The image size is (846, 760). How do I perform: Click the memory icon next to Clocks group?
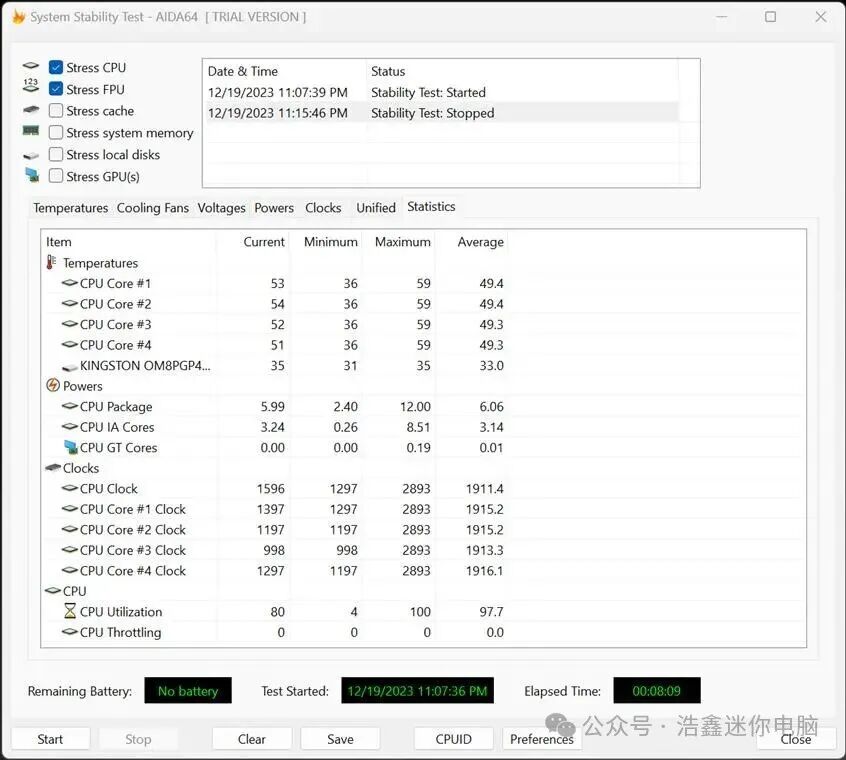click(x=53, y=467)
